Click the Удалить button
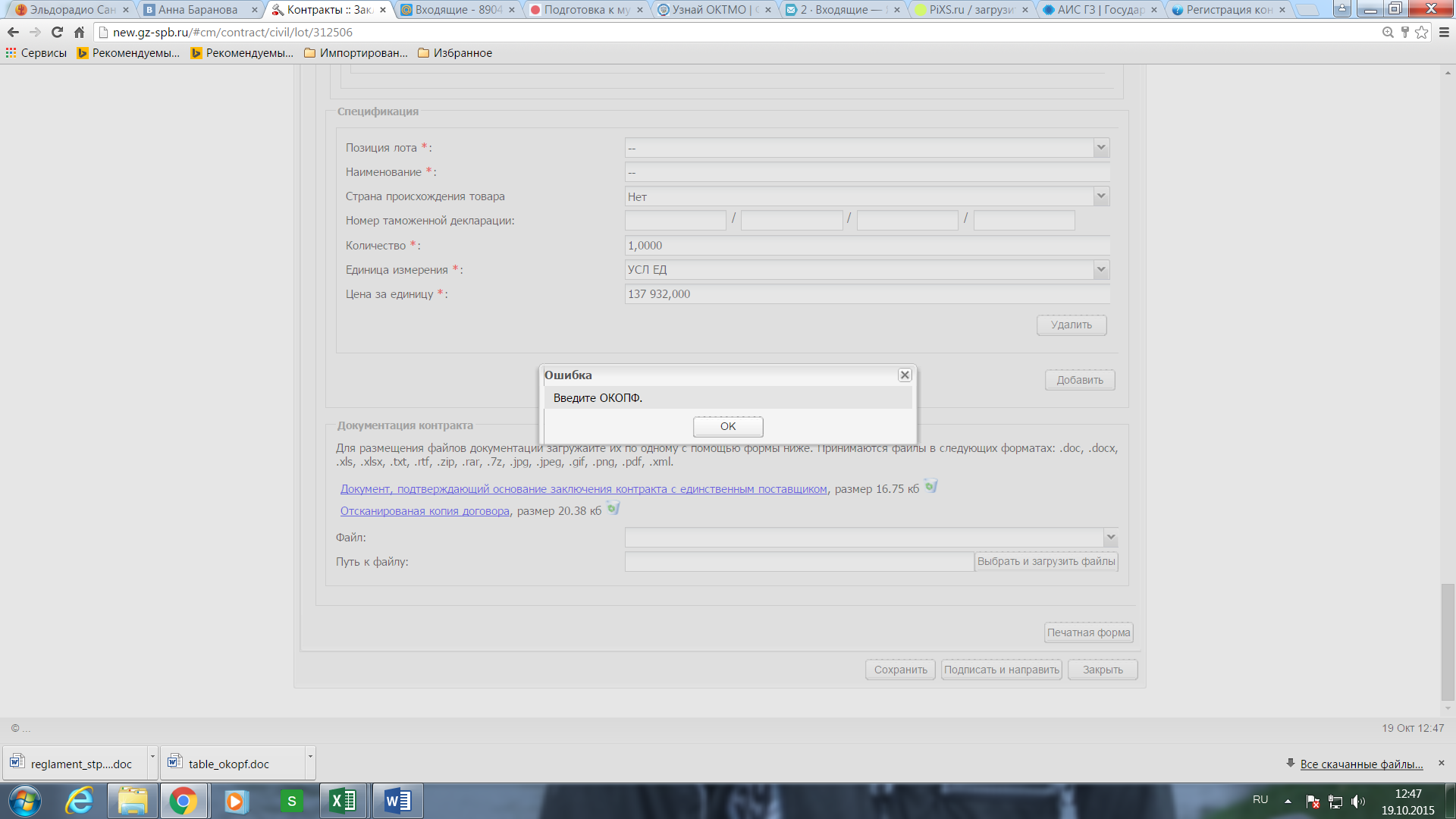The image size is (1456, 819). 1072,325
